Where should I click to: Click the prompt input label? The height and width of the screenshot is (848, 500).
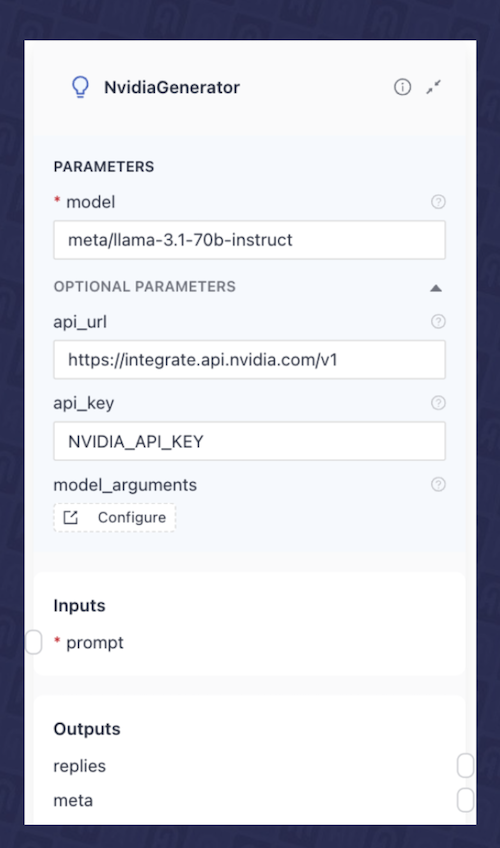tap(95, 642)
